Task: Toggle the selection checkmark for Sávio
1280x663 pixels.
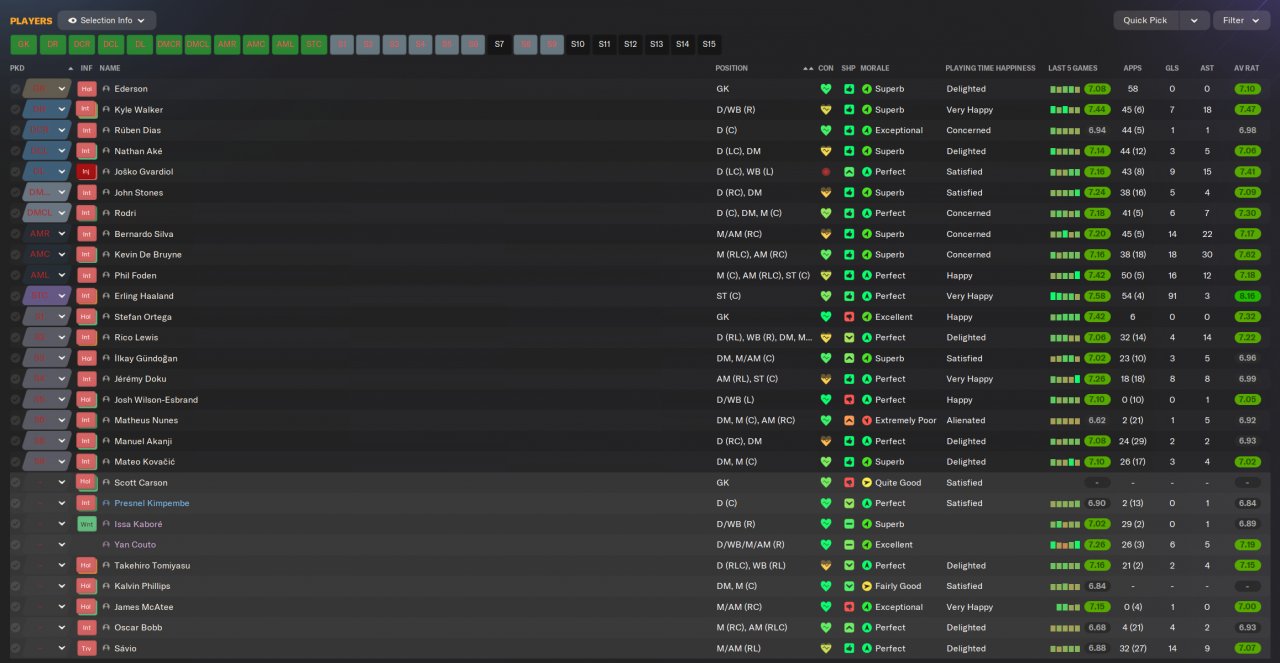Action: point(15,648)
